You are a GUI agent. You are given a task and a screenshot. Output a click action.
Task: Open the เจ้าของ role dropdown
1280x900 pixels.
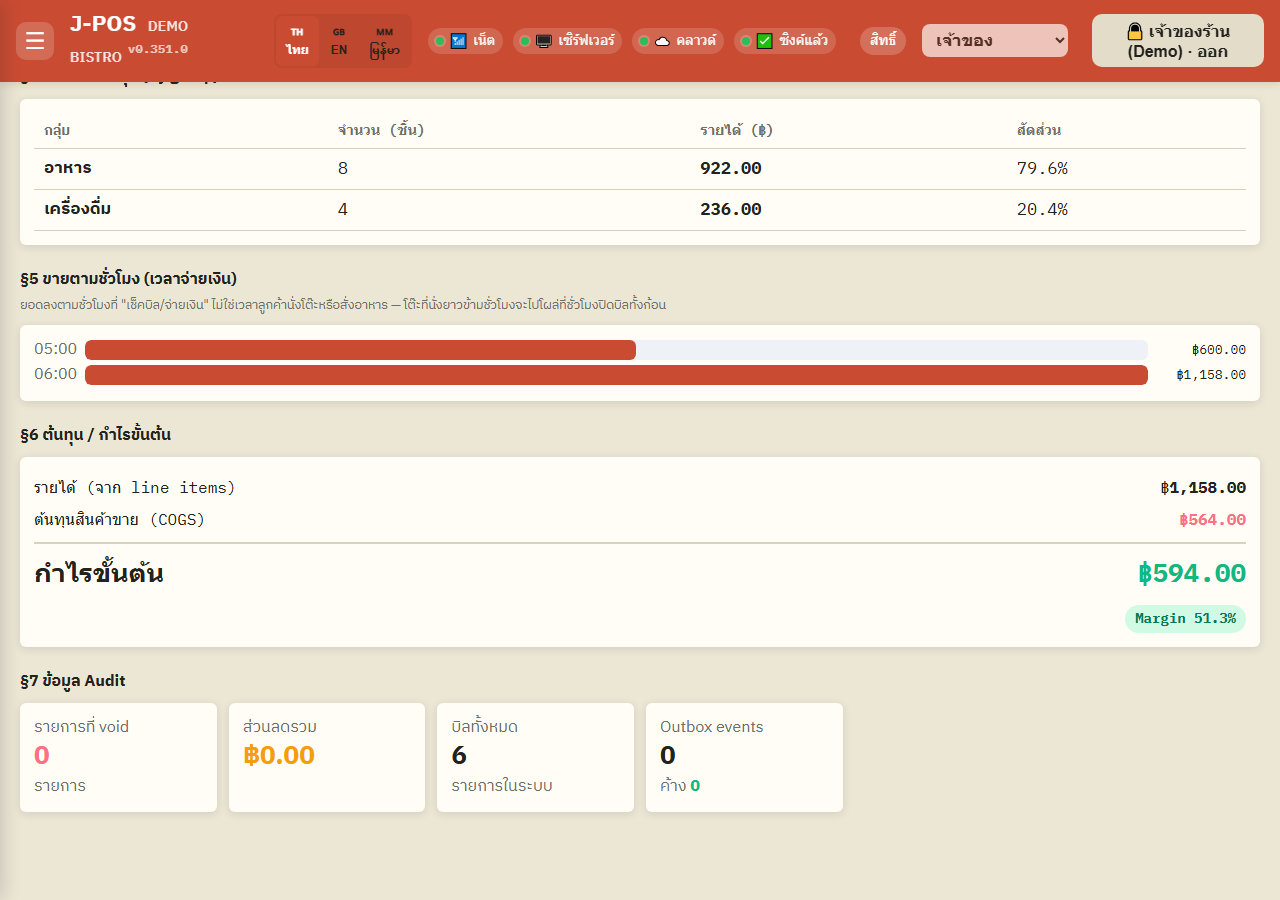pyautogui.click(x=995, y=41)
